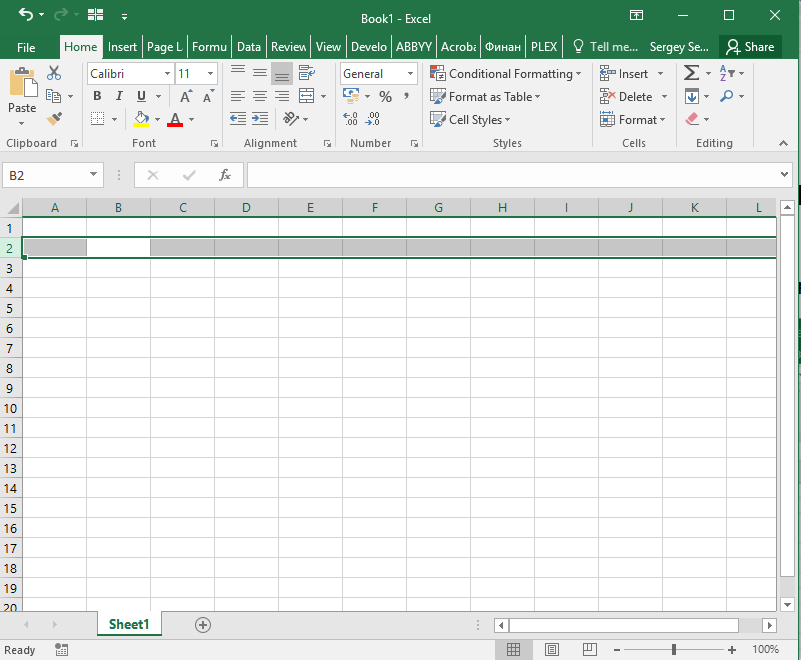Click the Fill down arrow icon
Screen dimensions: 801x660
pyautogui.click(x=692, y=96)
